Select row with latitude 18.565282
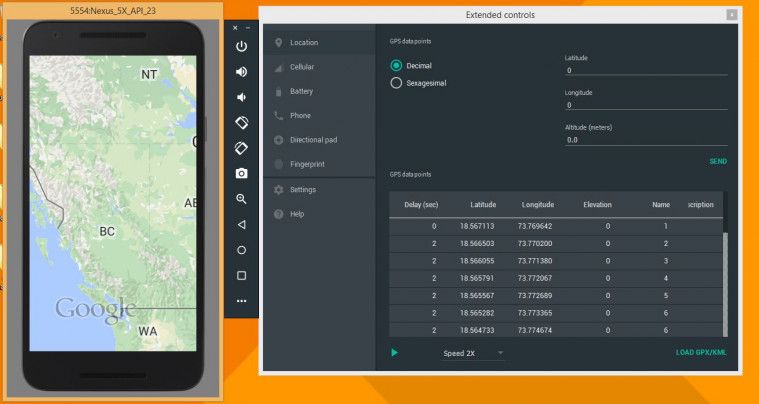 [556, 313]
